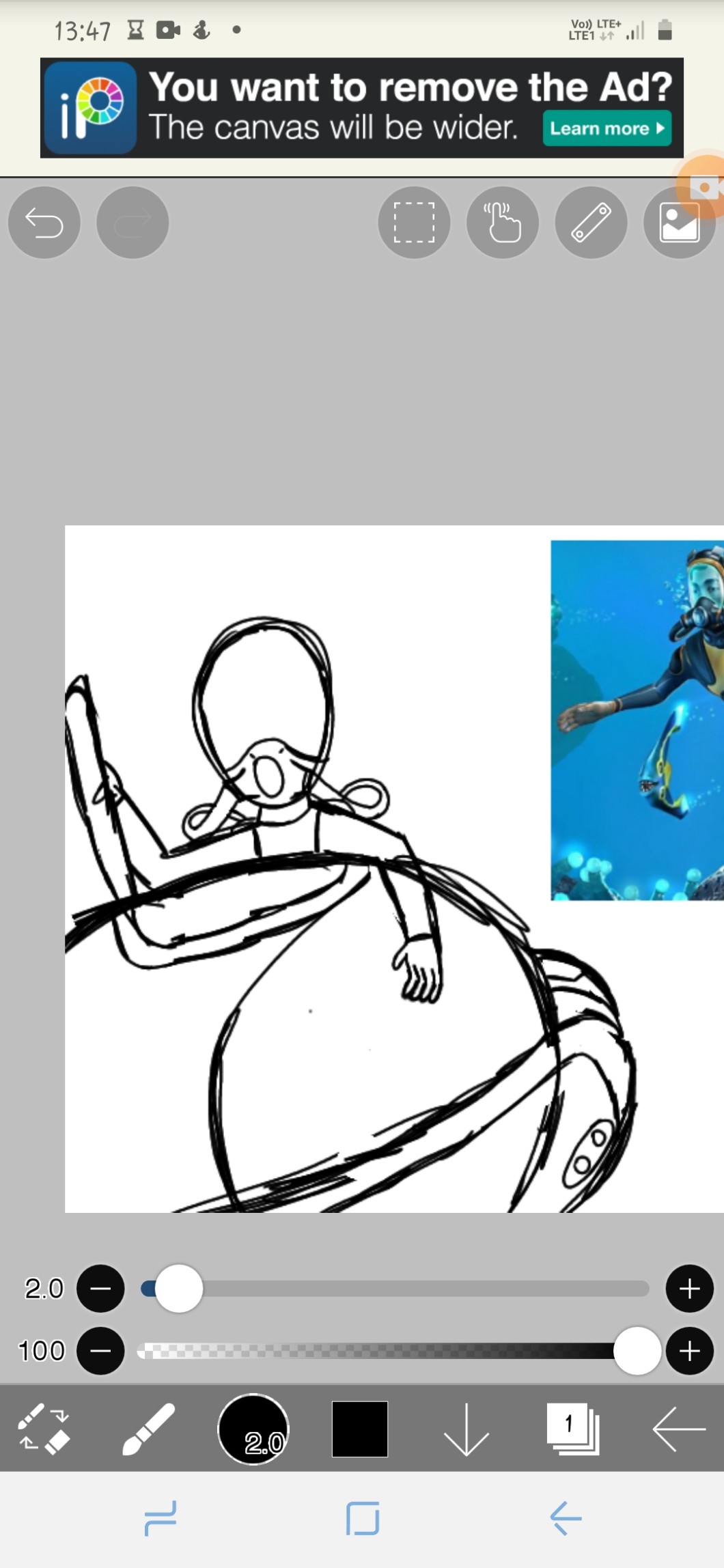Image resolution: width=724 pixels, height=1568 pixels.
Task: Open the stabilizer hand tool
Action: [x=502, y=223]
